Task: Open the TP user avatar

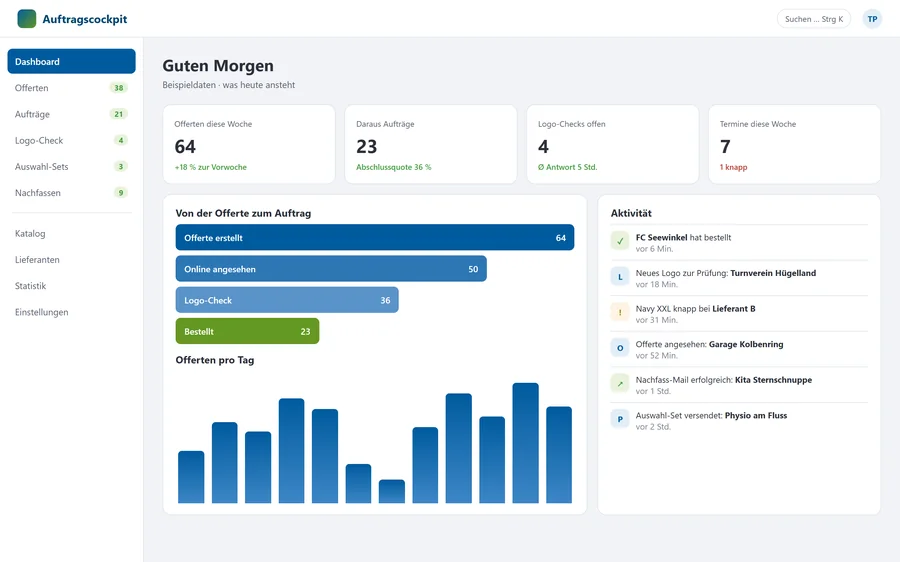Action: [x=872, y=19]
